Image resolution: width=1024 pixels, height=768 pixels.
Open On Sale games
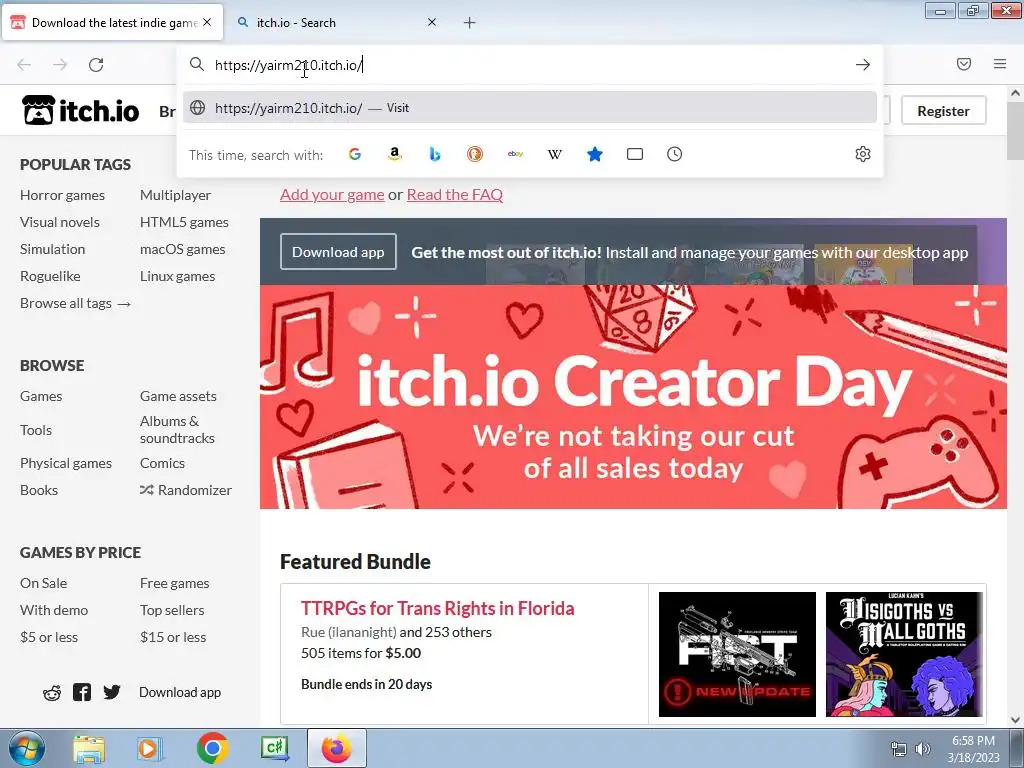[44, 583]
